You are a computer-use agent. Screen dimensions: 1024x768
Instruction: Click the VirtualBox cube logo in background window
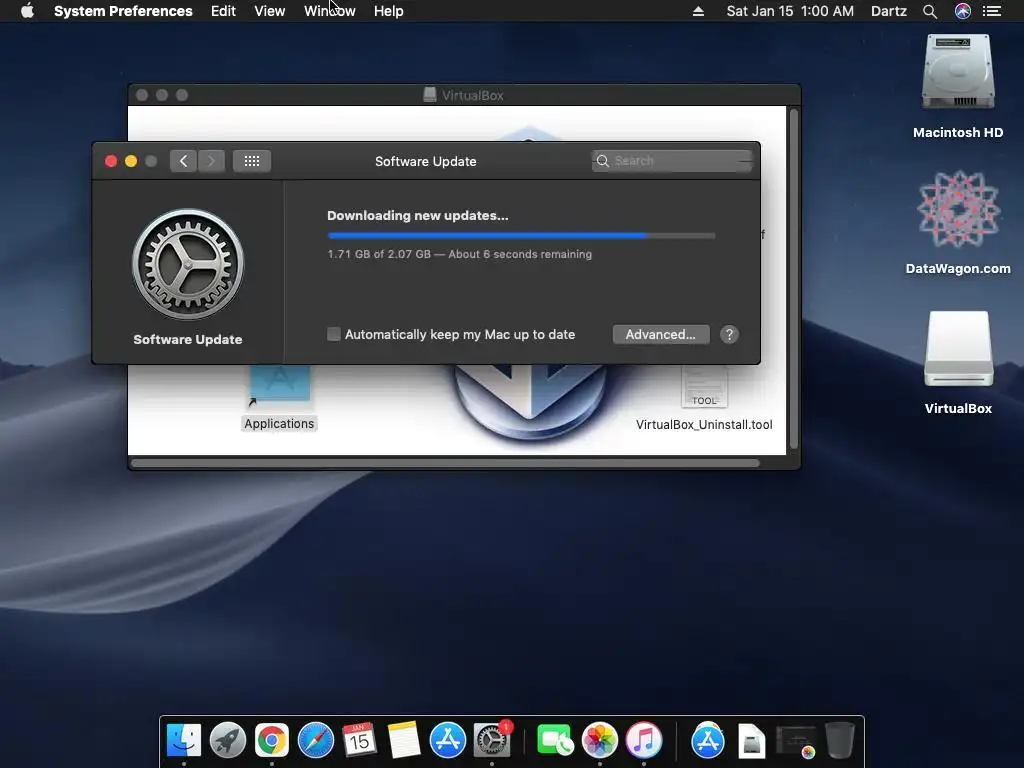530,402
